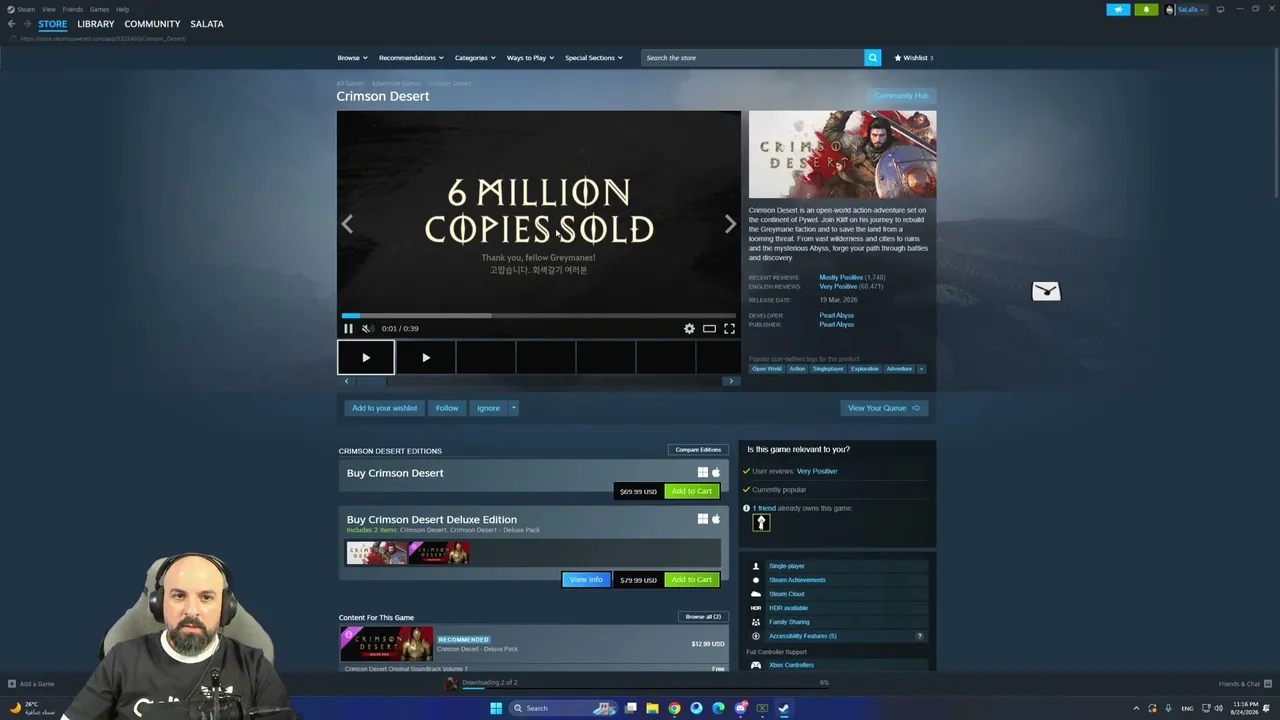The width and height of the screenshot is (1280, 720).
Task: Expand the Special Sections dropdown
Action: (594, 58)
